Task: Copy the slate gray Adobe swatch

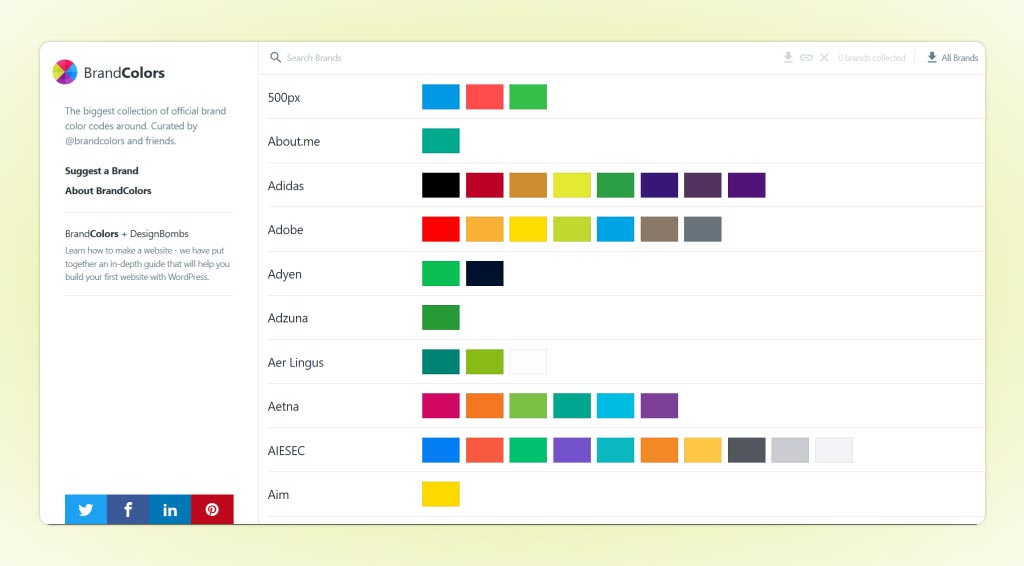Action: pos(703,229)
